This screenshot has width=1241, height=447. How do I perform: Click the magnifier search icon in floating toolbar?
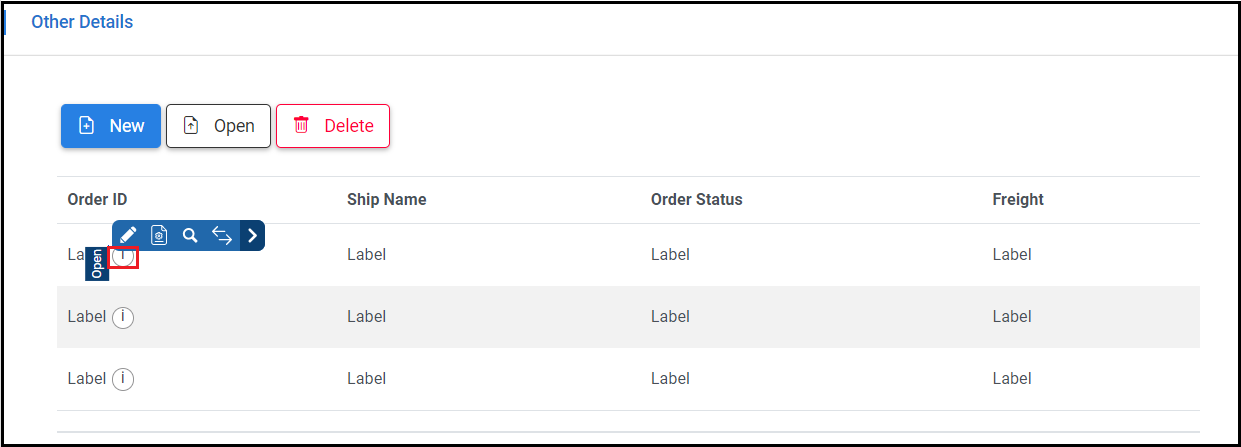(190, 235)
